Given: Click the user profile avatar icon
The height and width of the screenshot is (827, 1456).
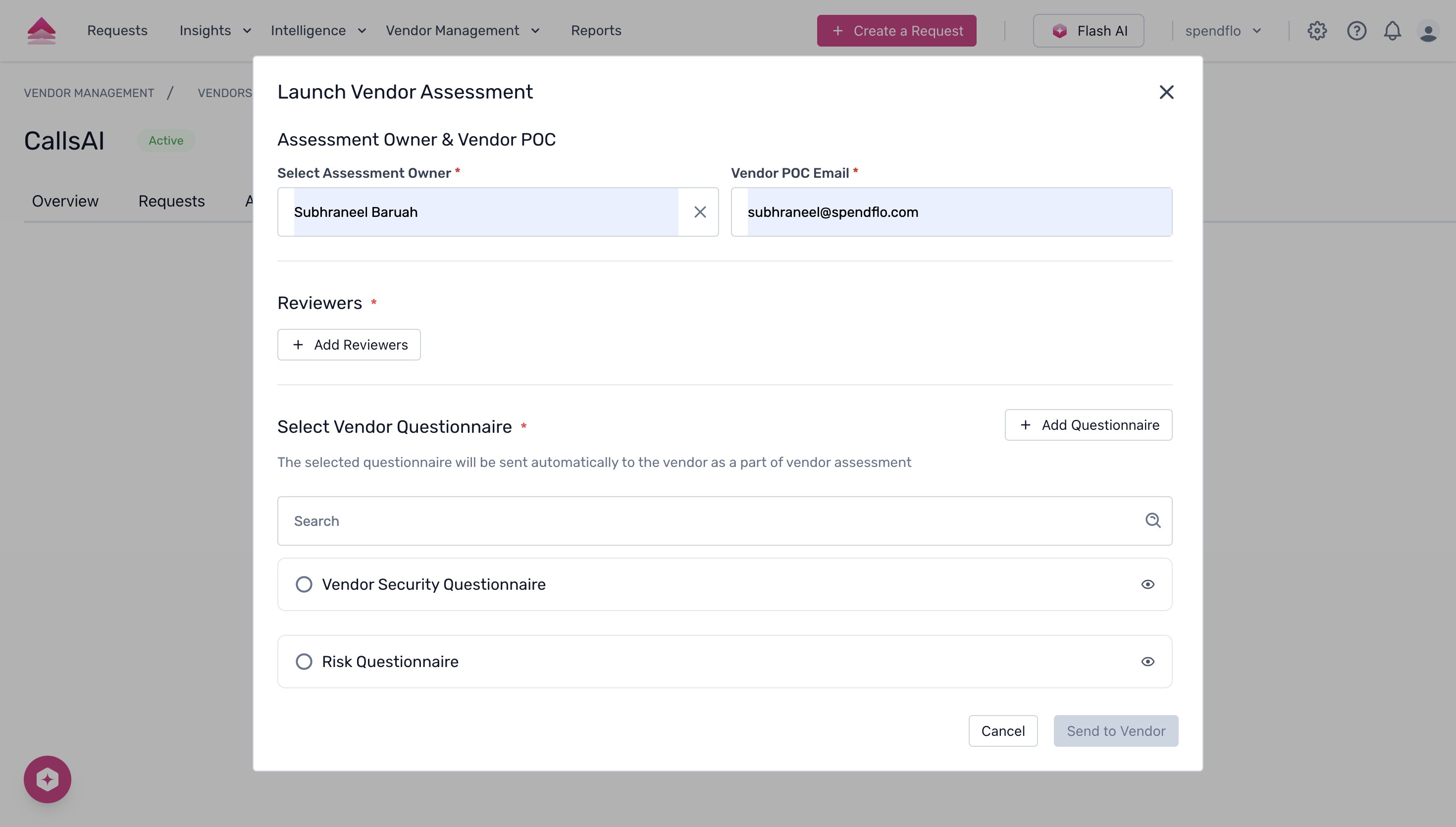Looking at the screenshot, I should [x=1429, y=31].
